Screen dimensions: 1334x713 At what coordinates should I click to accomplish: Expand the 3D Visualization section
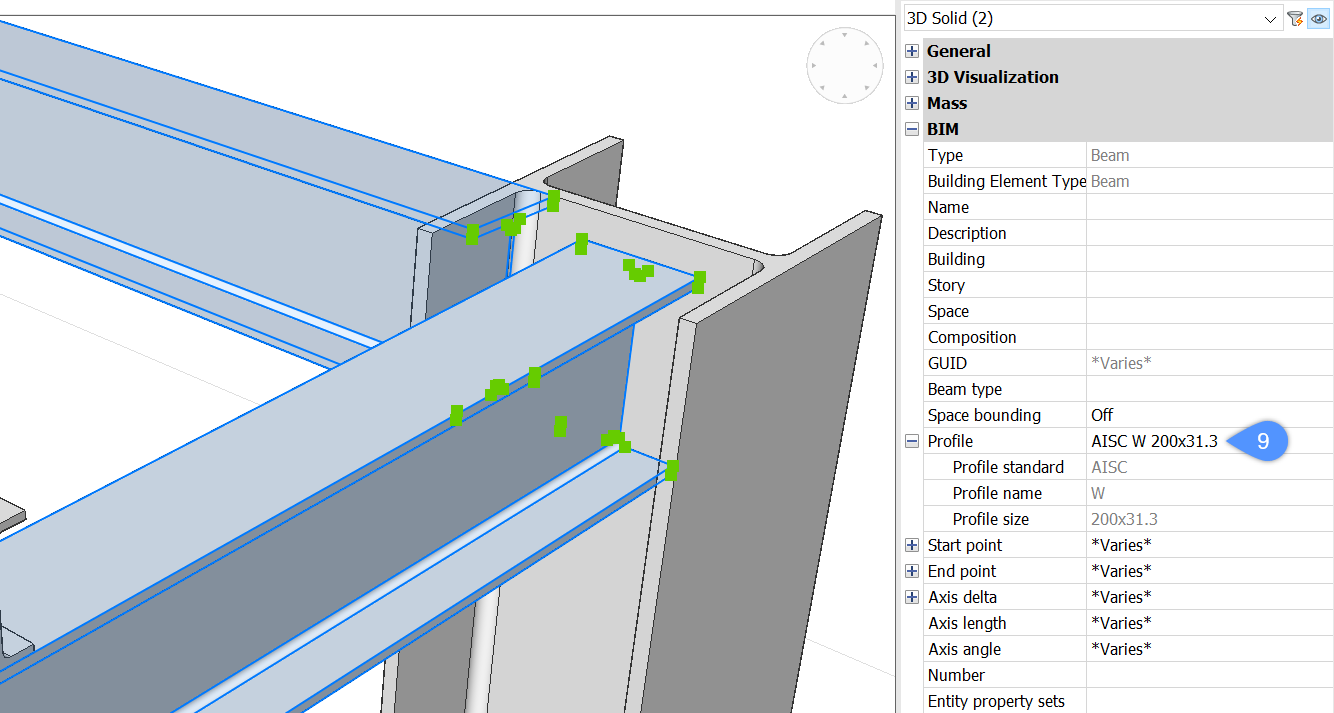click(912, 77)
